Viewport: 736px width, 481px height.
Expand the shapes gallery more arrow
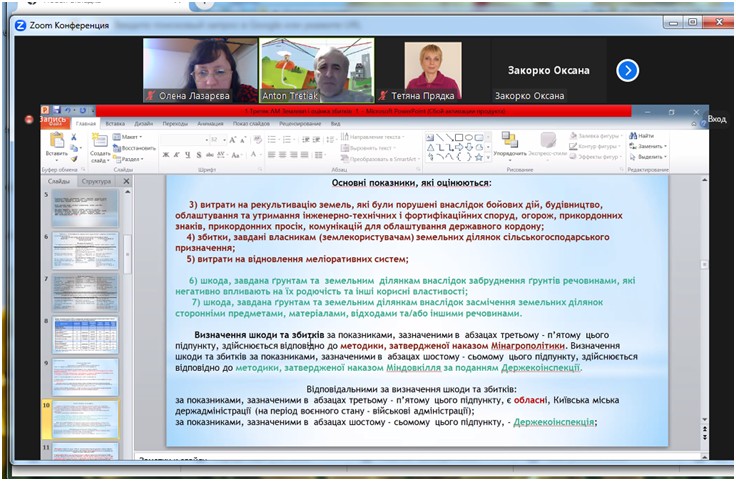(x=488, y=158)
